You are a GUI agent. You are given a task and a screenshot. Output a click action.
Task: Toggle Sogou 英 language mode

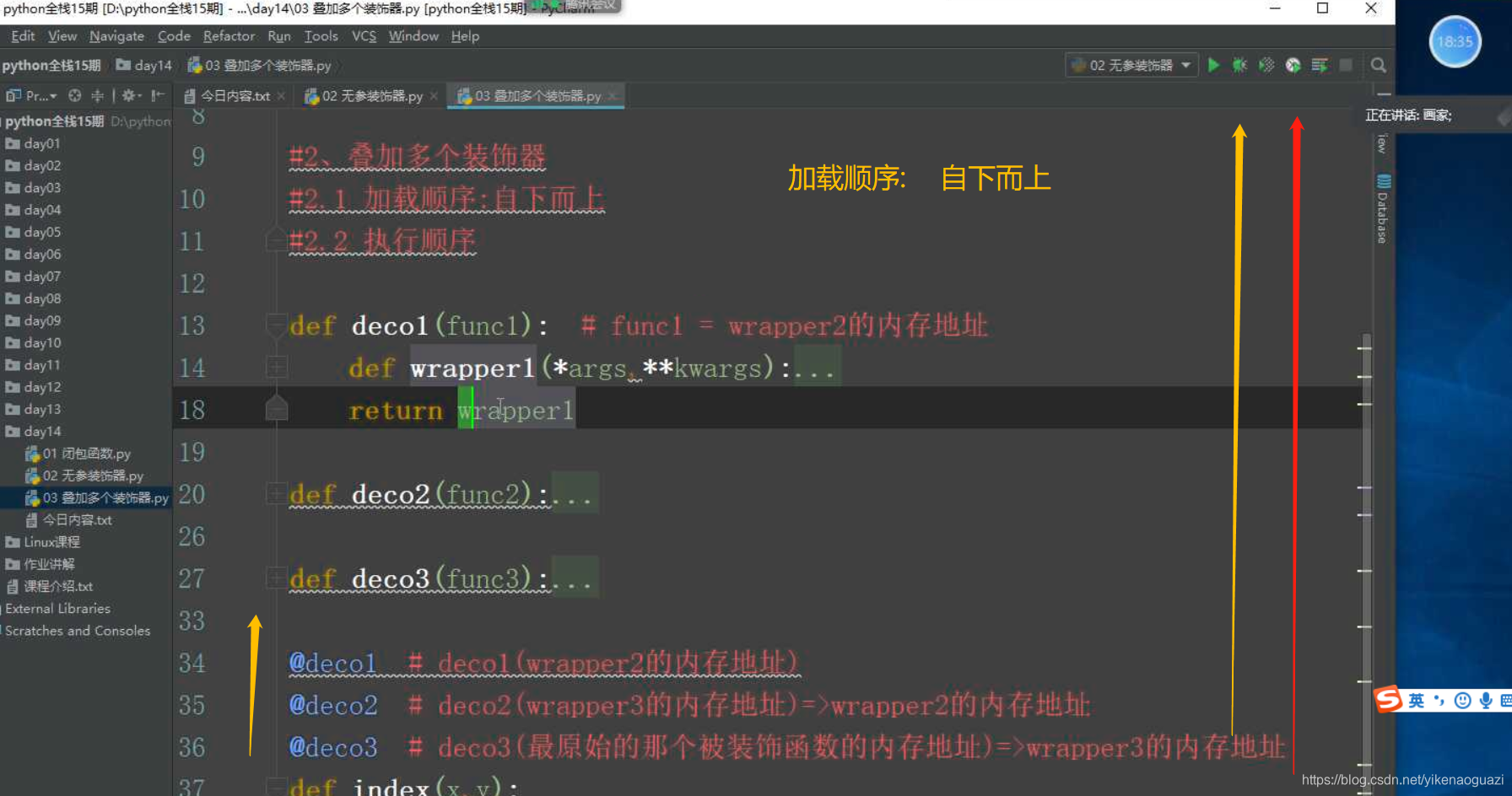click(1416, 701)
